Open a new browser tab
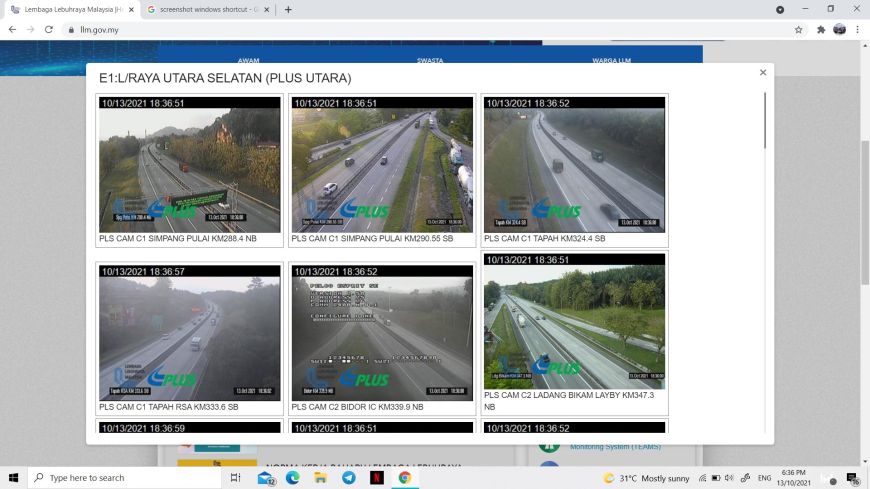Image resolution: width=870 pixels, height=489 pixels. [288, 9]
